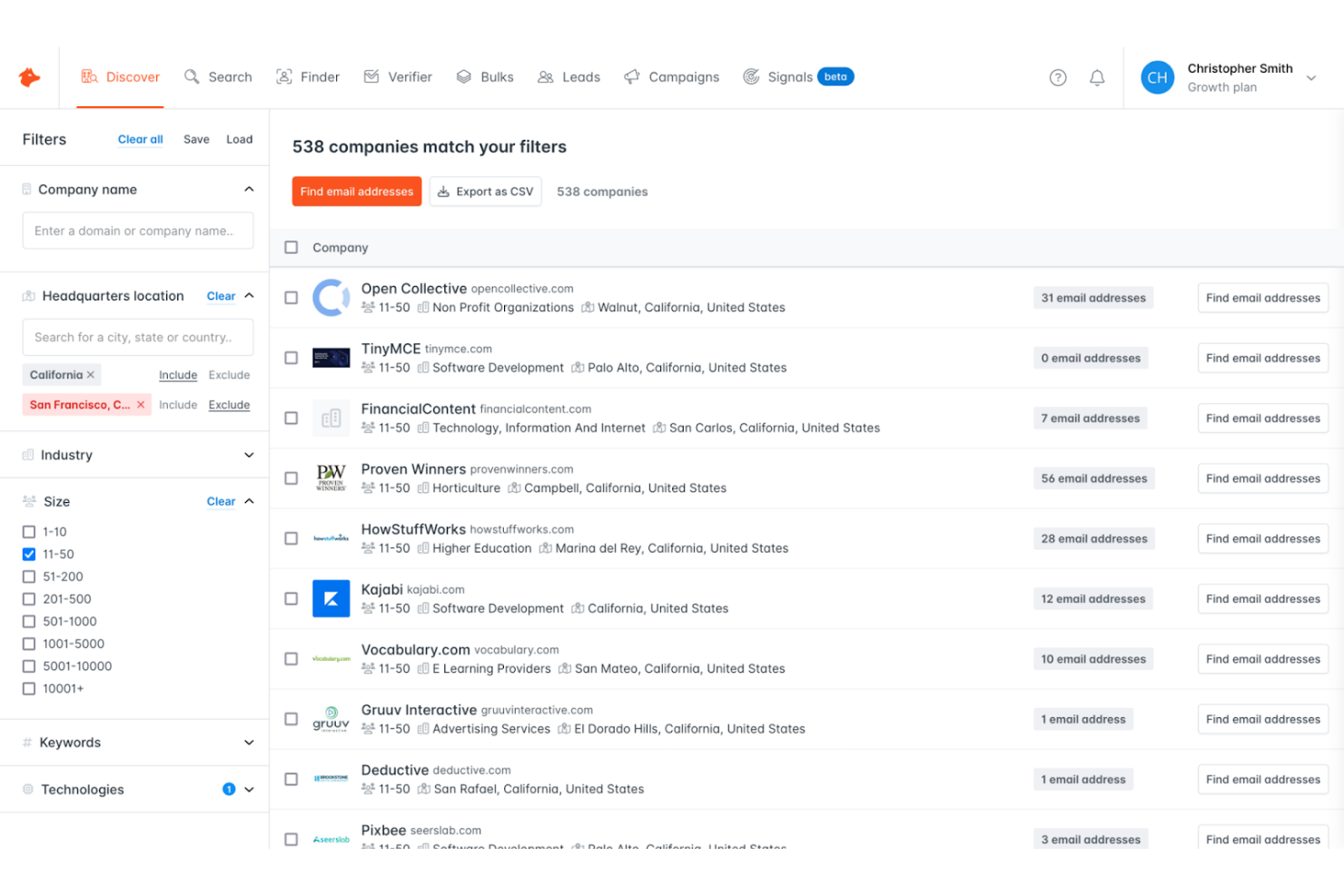Switch to the Finder tab
Viewport: 1344px width, 896px height.
click(x=308, y=77)
